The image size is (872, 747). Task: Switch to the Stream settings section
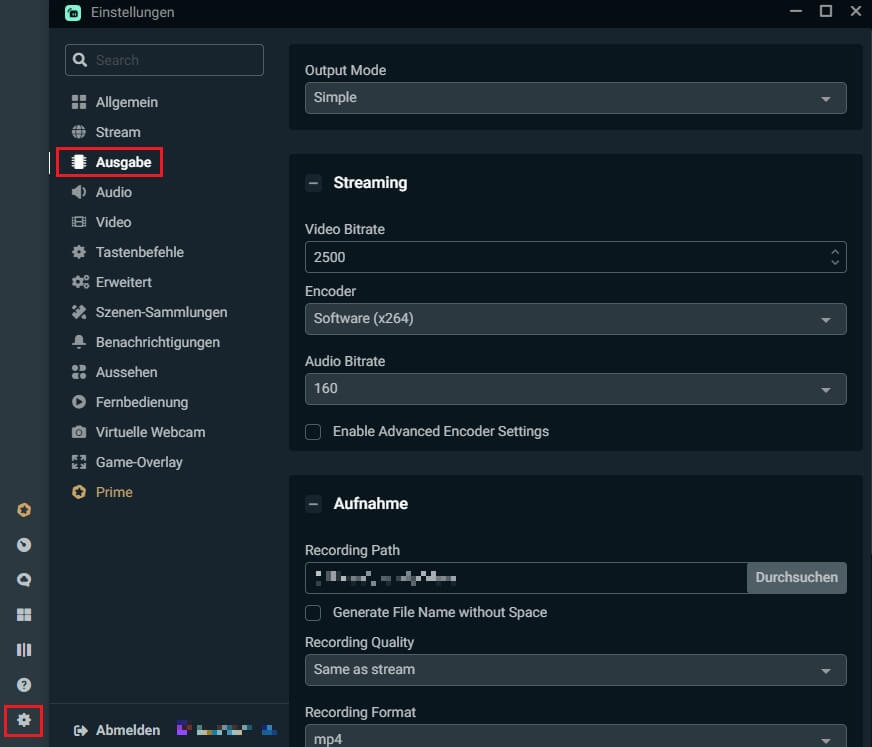pyautogui.click(x=117, y=132)
